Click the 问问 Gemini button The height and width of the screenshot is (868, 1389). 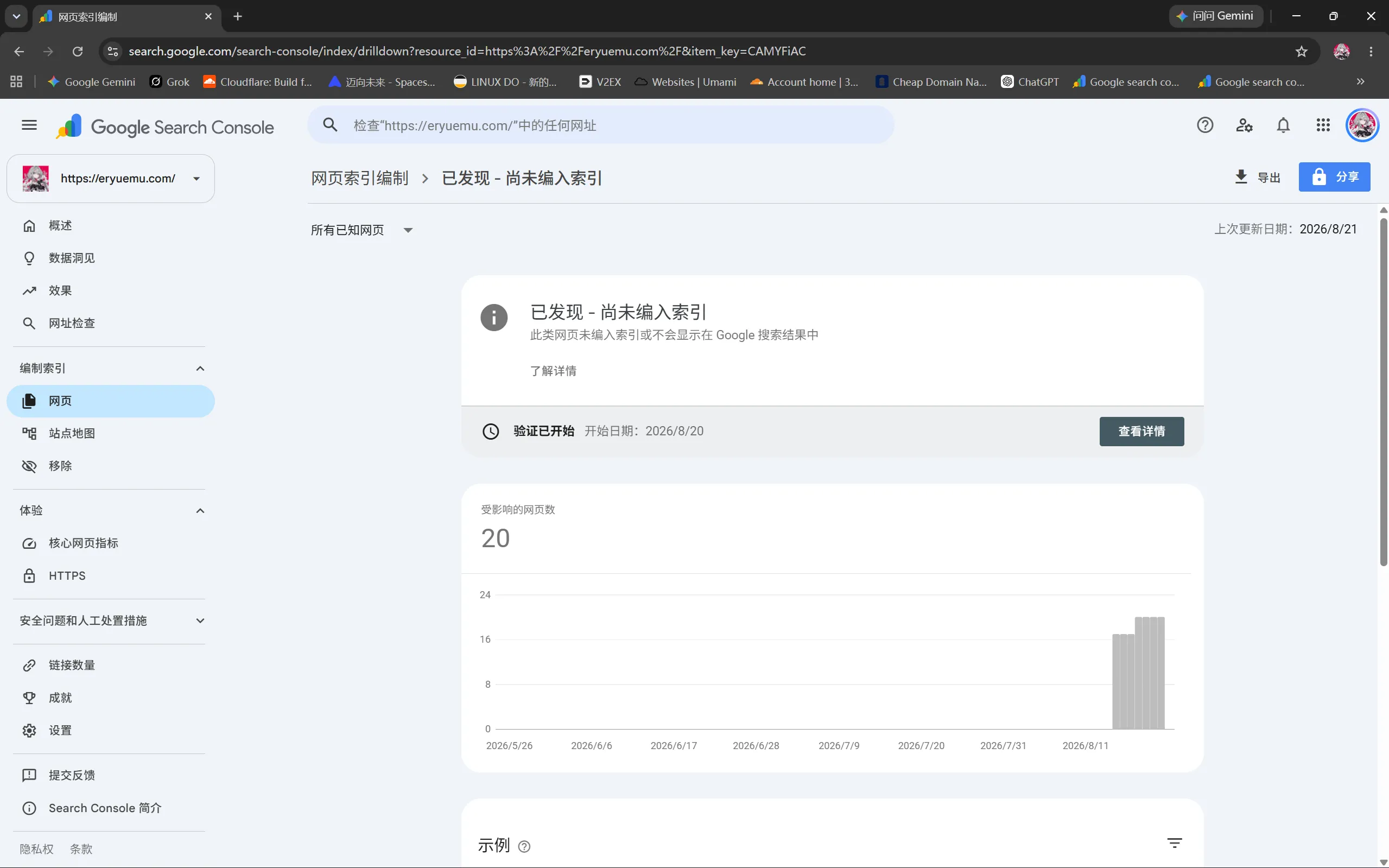tap(1216, 16)
